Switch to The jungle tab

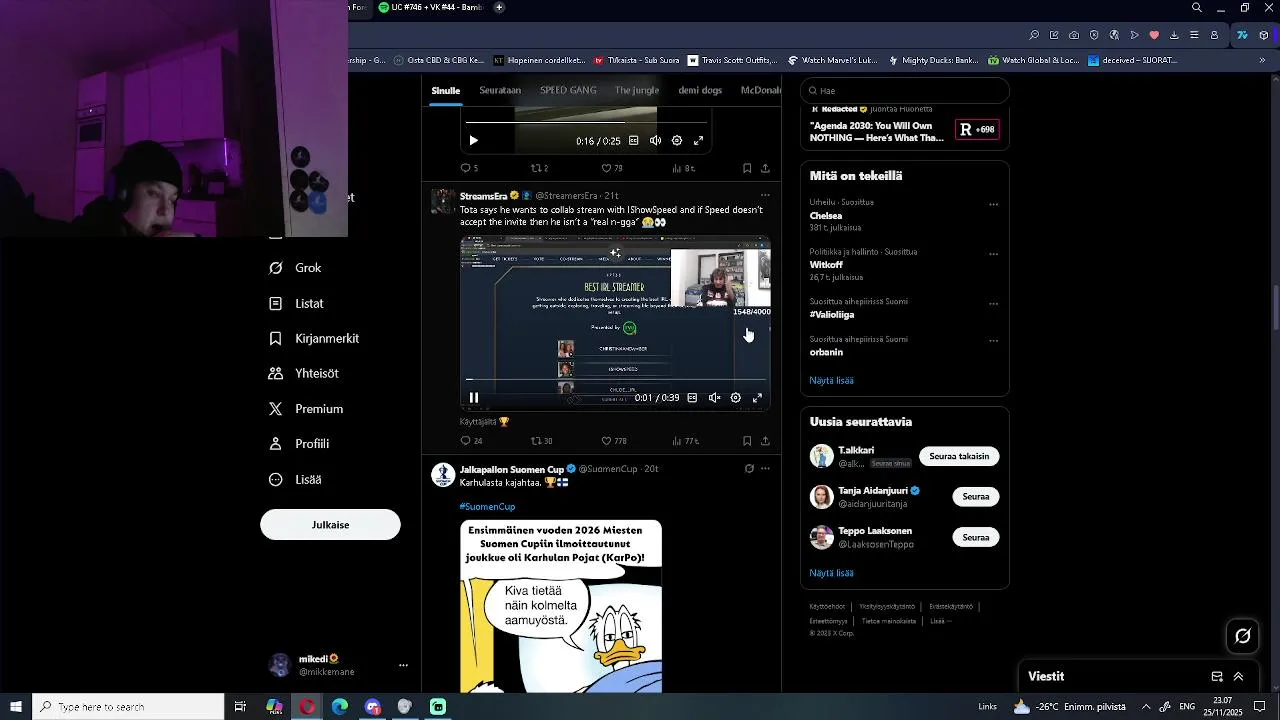pyautogui.click(x=637, y=90)
